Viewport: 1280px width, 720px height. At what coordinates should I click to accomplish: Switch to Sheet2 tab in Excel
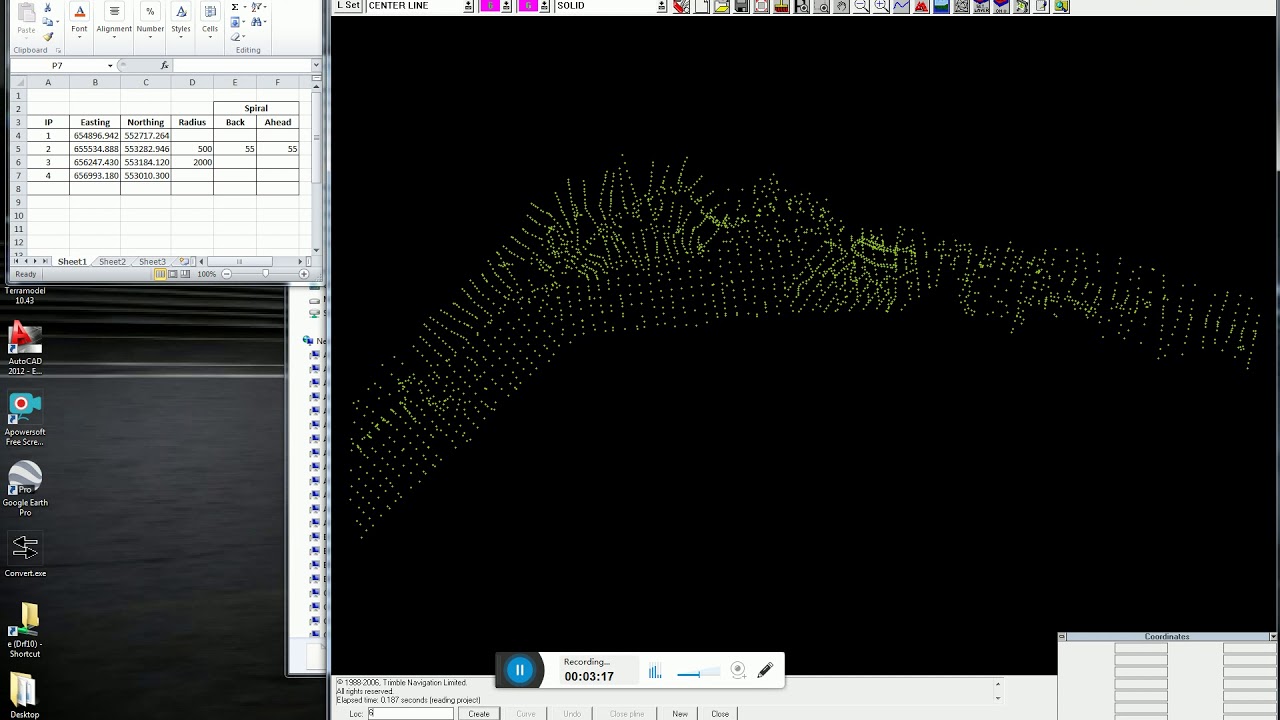pos(112,262)
